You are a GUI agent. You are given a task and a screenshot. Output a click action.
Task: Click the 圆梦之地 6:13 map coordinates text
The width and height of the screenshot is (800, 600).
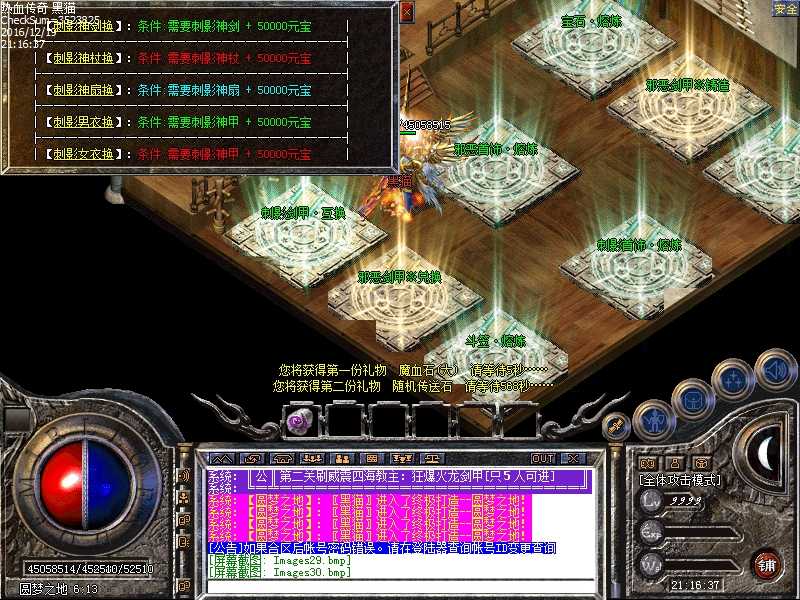[59, 589]
